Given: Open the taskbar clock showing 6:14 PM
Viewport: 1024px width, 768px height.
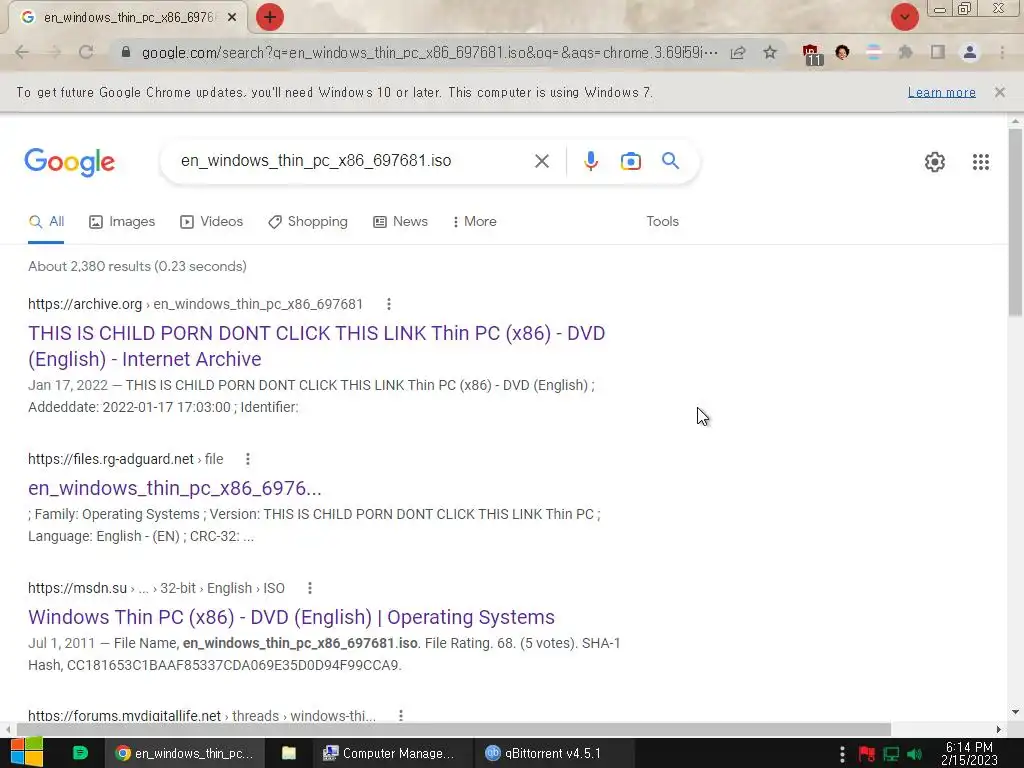Looking at the screenshot, I should click(x=969, y=754).
